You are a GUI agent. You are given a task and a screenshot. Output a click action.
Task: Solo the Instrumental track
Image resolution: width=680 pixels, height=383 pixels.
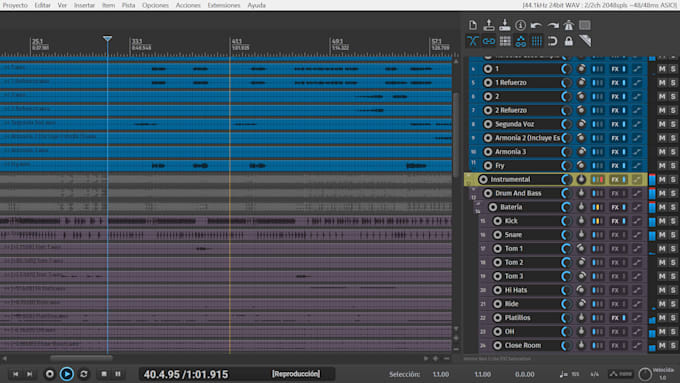point(673,180)
